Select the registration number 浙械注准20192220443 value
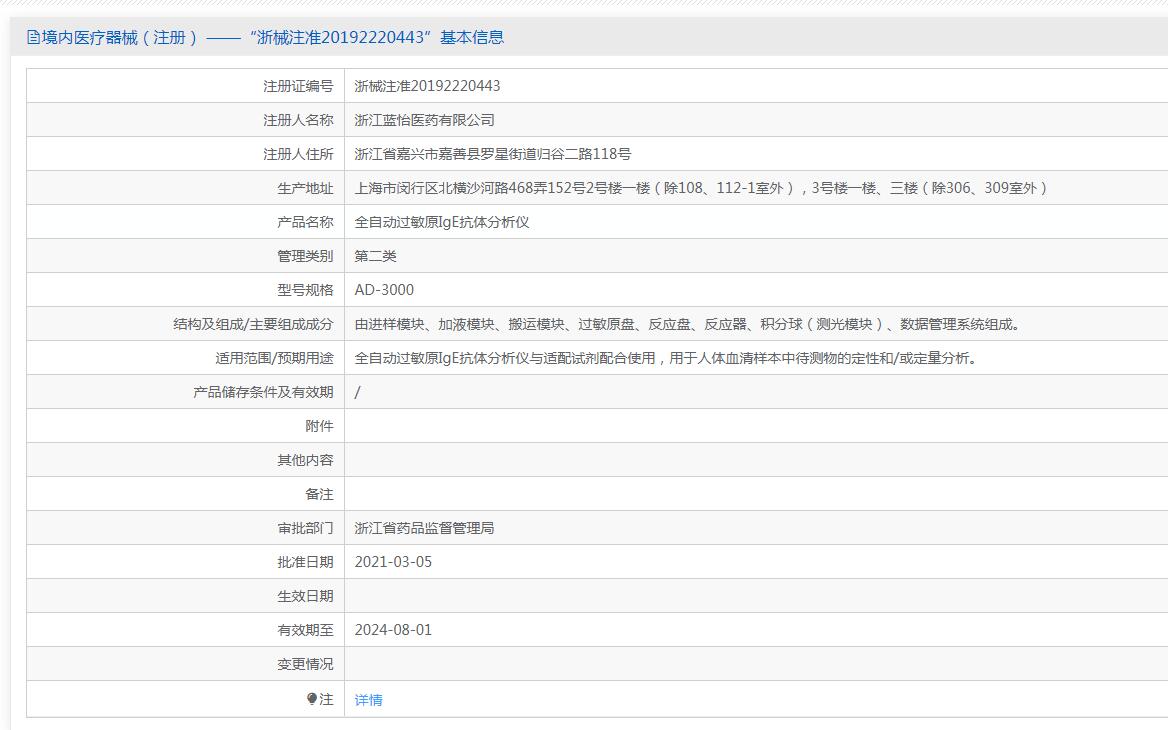Viewport: 1168px width, 730px height. (427, 86)
